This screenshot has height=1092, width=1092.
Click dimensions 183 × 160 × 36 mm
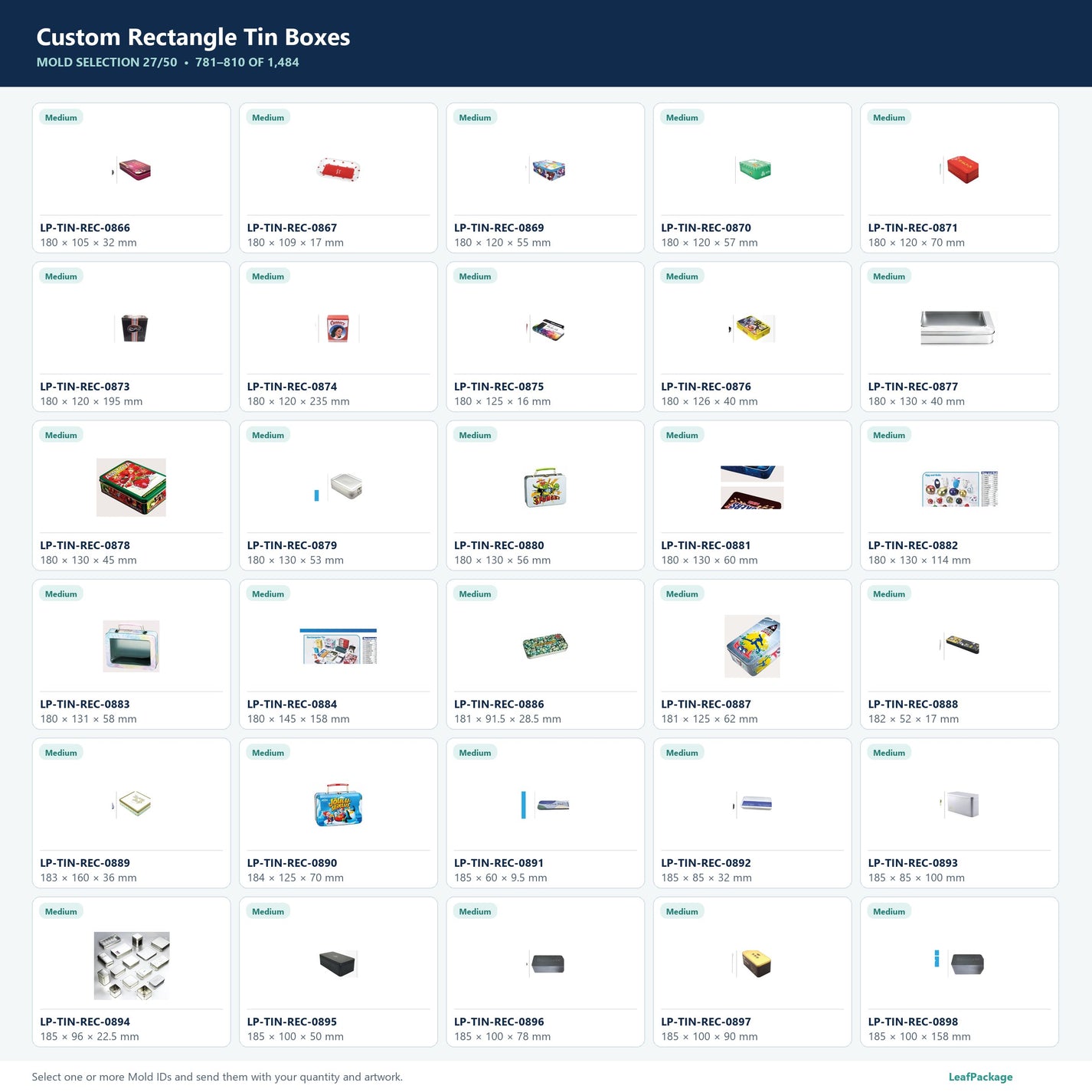[x=89, y=878]
